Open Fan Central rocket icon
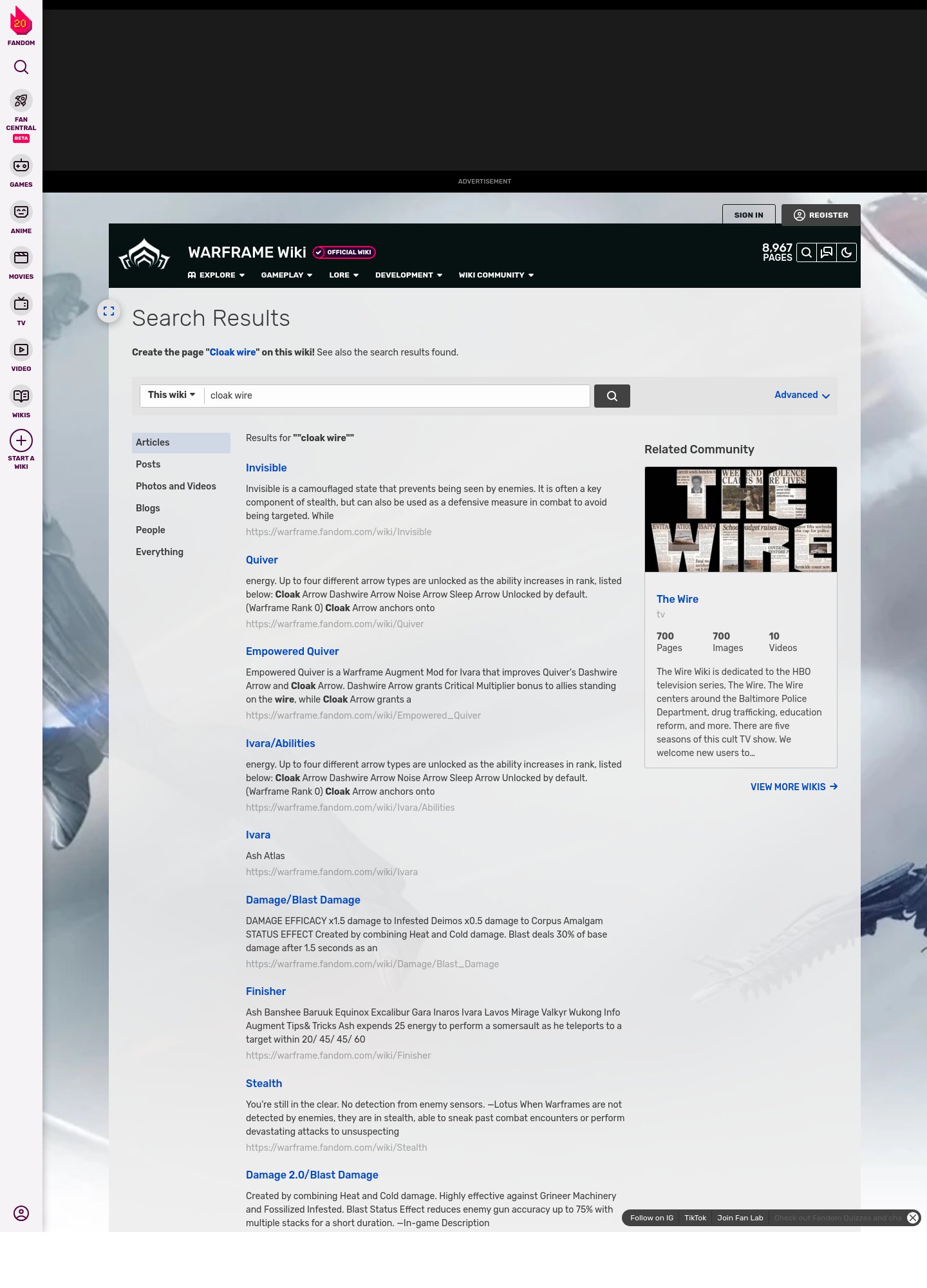Screen dimensions: 927x1288 21,101
